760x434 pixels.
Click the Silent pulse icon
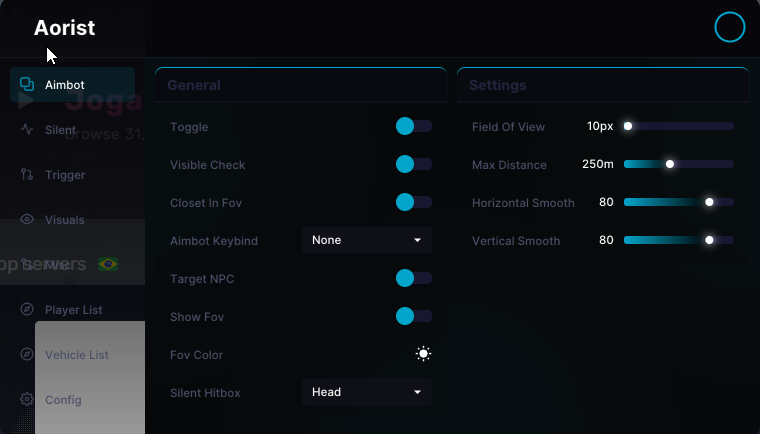click(27, 130)
